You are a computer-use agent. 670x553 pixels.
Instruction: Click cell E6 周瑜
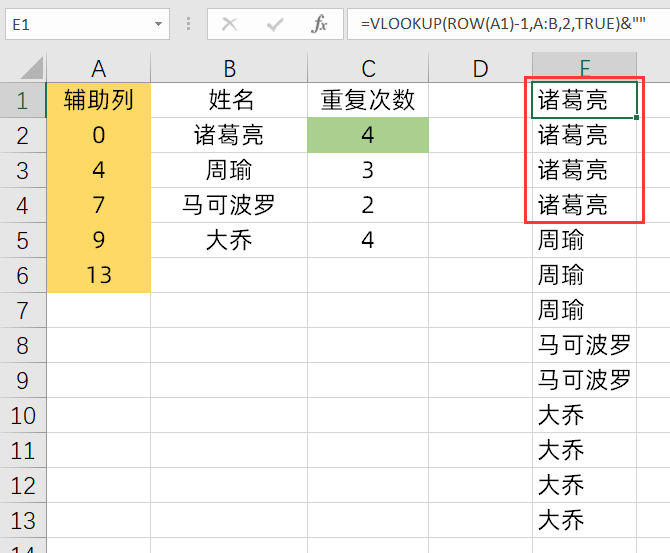tap(585, 276)
